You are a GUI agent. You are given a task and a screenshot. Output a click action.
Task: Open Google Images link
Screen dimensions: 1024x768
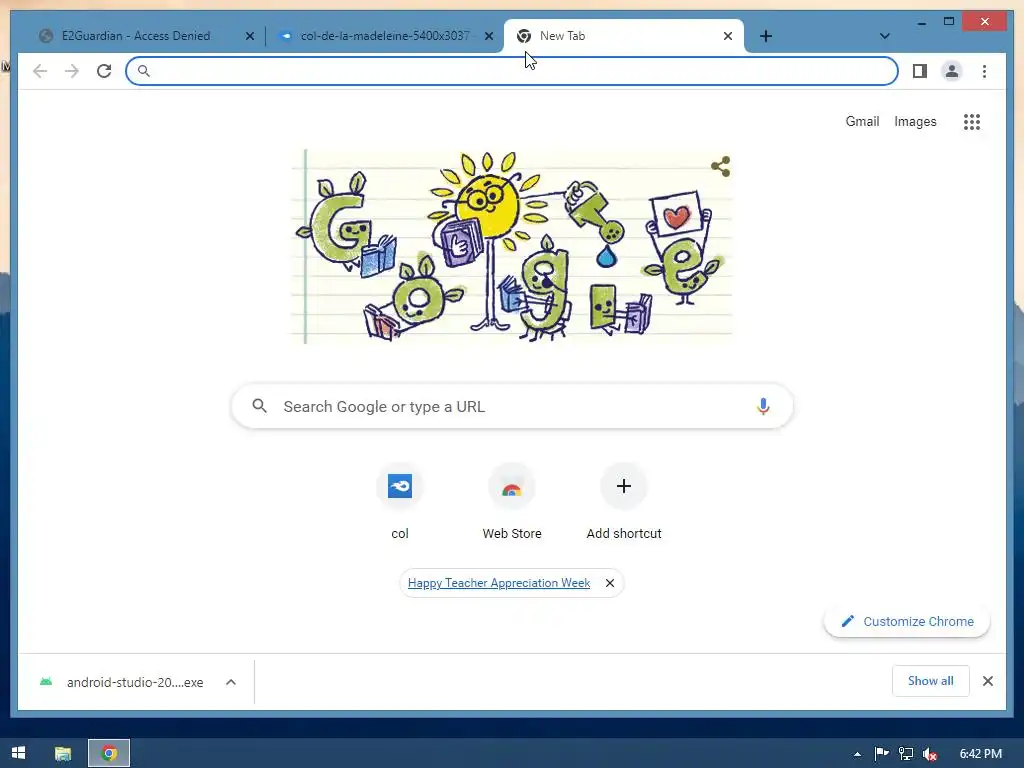pyautogui.click(x=915, y=121)
